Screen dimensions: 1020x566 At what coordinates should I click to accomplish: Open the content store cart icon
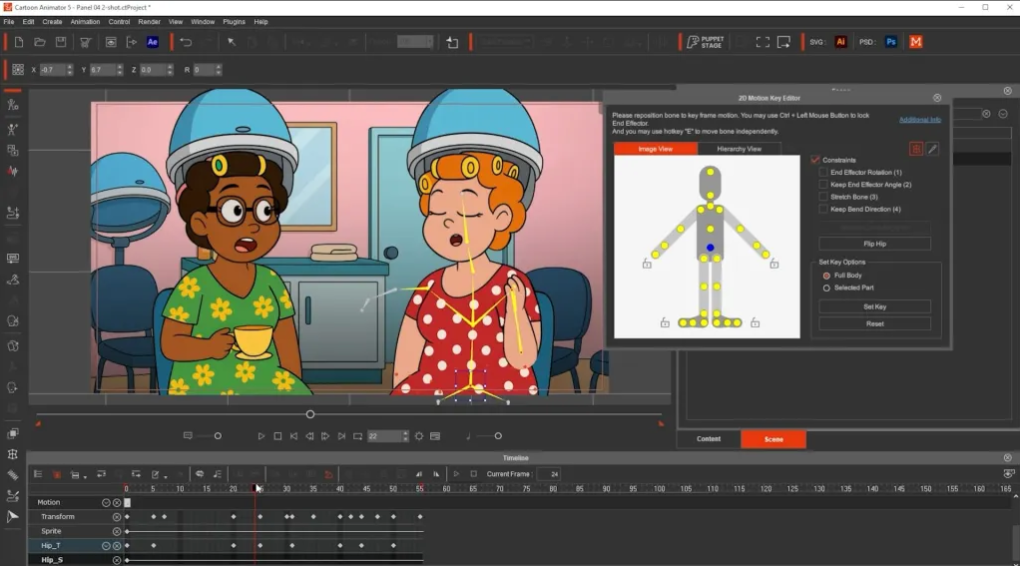pyautogui.click(x=85, y=42)
